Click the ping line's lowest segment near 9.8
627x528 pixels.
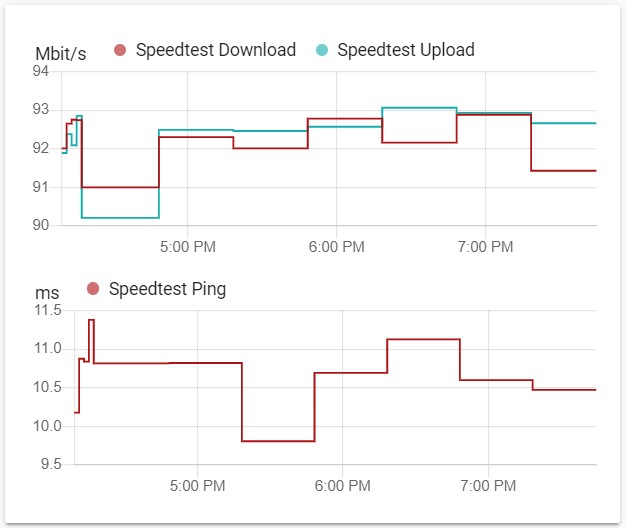(278, 441)
